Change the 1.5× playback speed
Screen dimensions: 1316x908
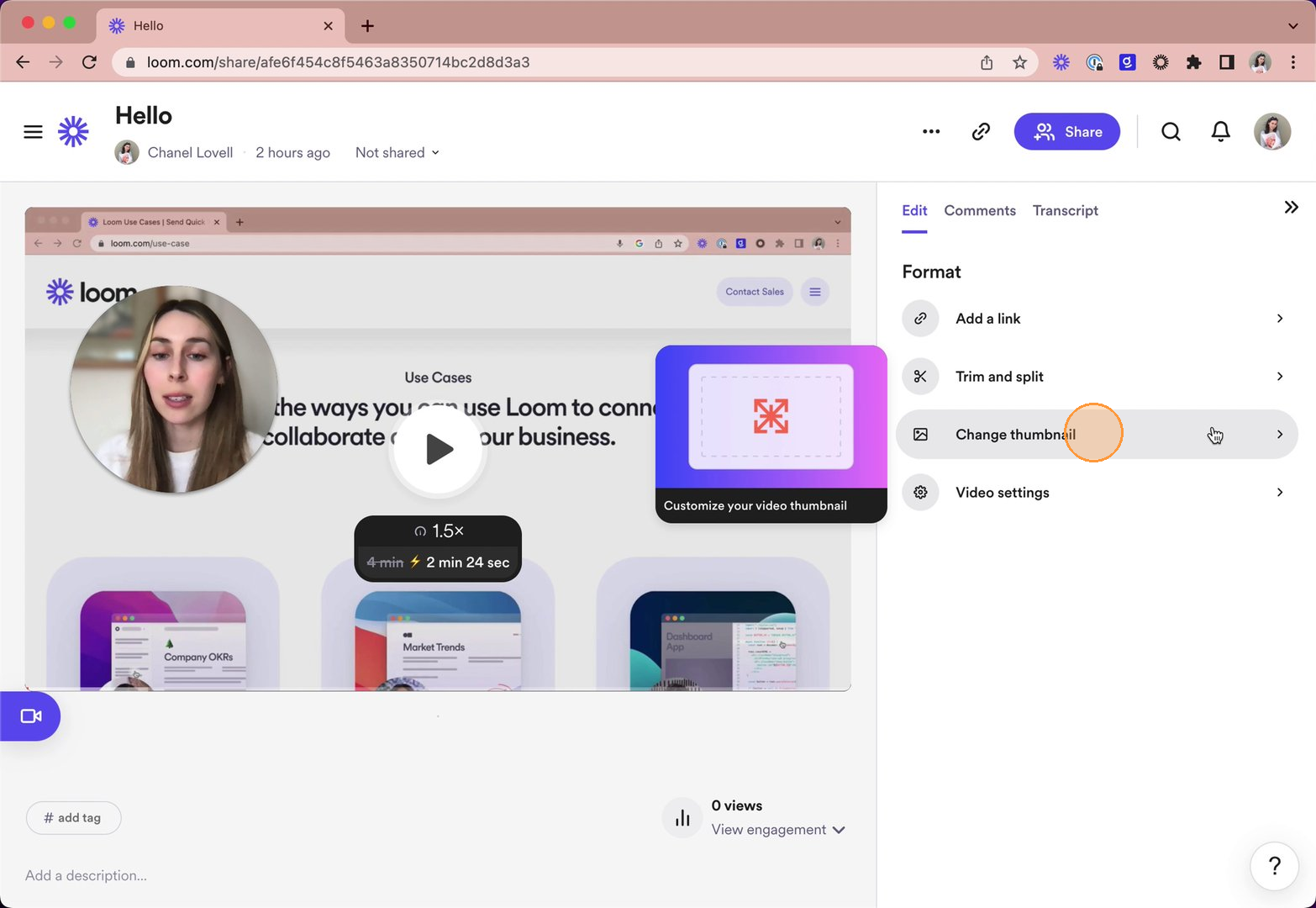click(x=439, y=531)
